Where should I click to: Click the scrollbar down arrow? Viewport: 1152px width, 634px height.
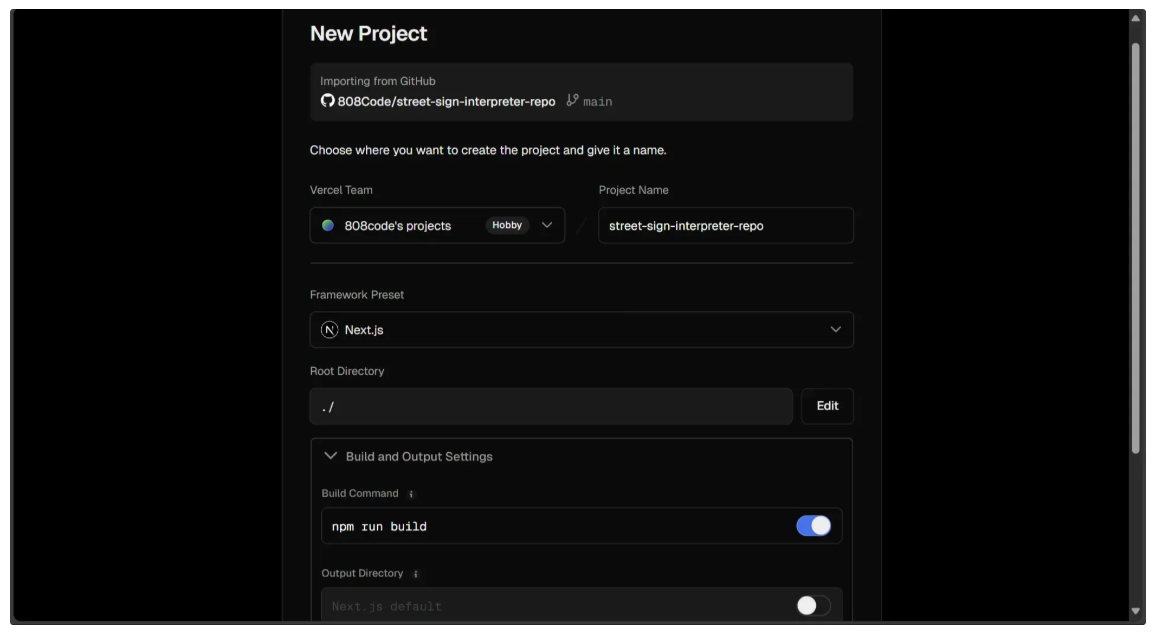coord(1136,612)
